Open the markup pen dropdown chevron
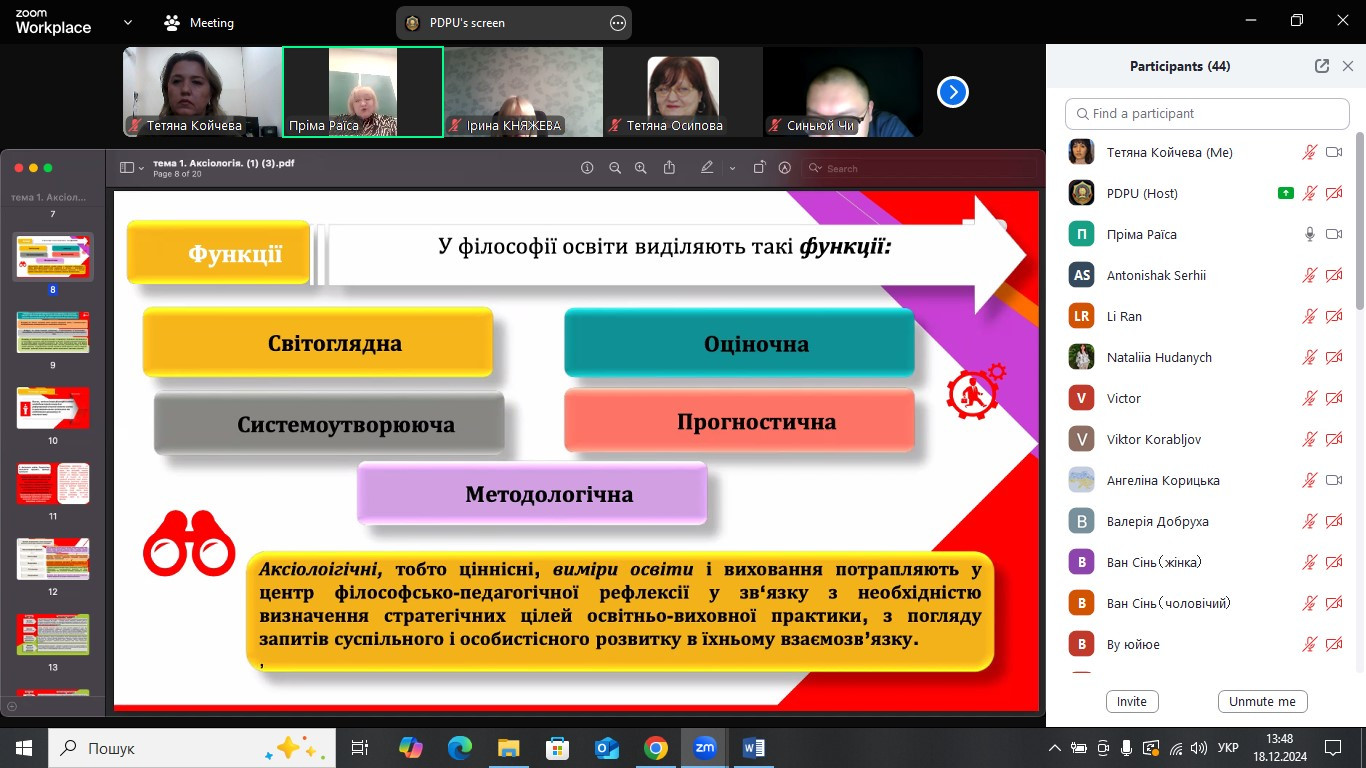Viewport: 1366px width, 768px height. tap(732, 168)
